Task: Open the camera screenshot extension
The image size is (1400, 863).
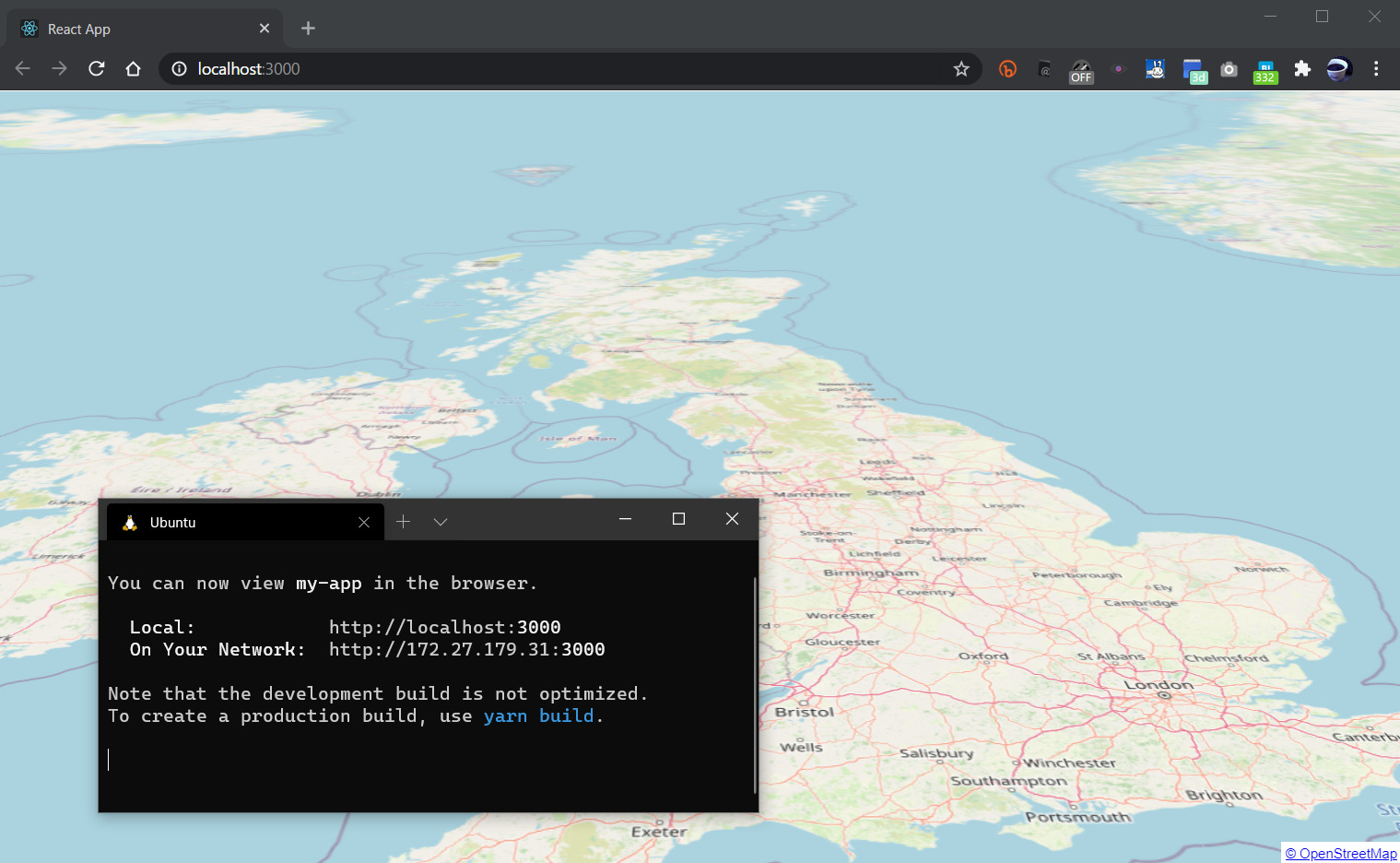Action: [1229, 69]
